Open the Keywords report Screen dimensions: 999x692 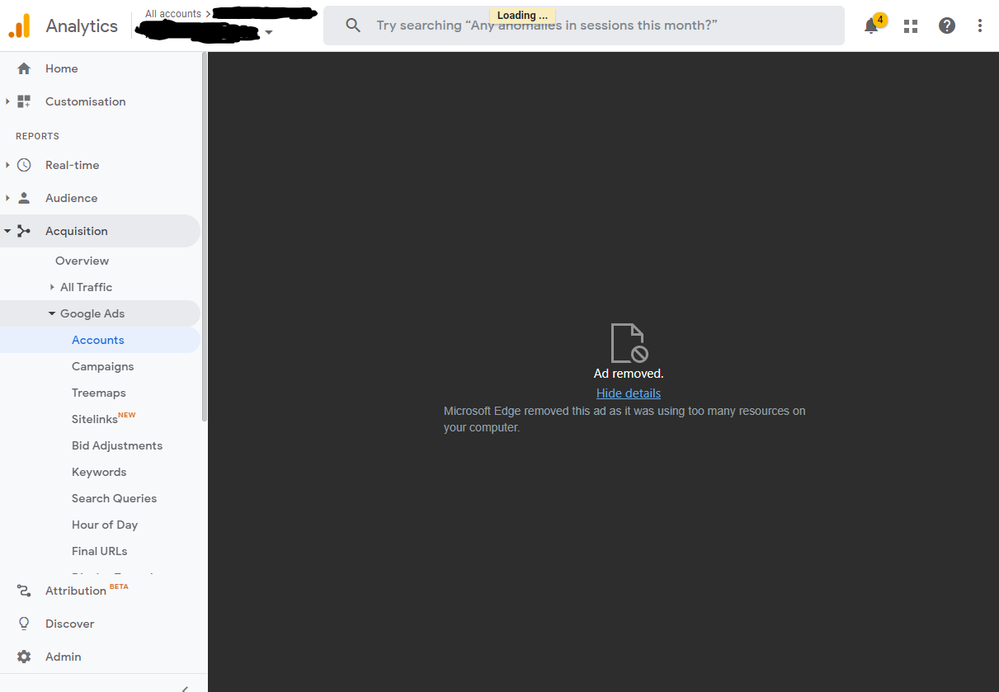(x=99, y=472)
